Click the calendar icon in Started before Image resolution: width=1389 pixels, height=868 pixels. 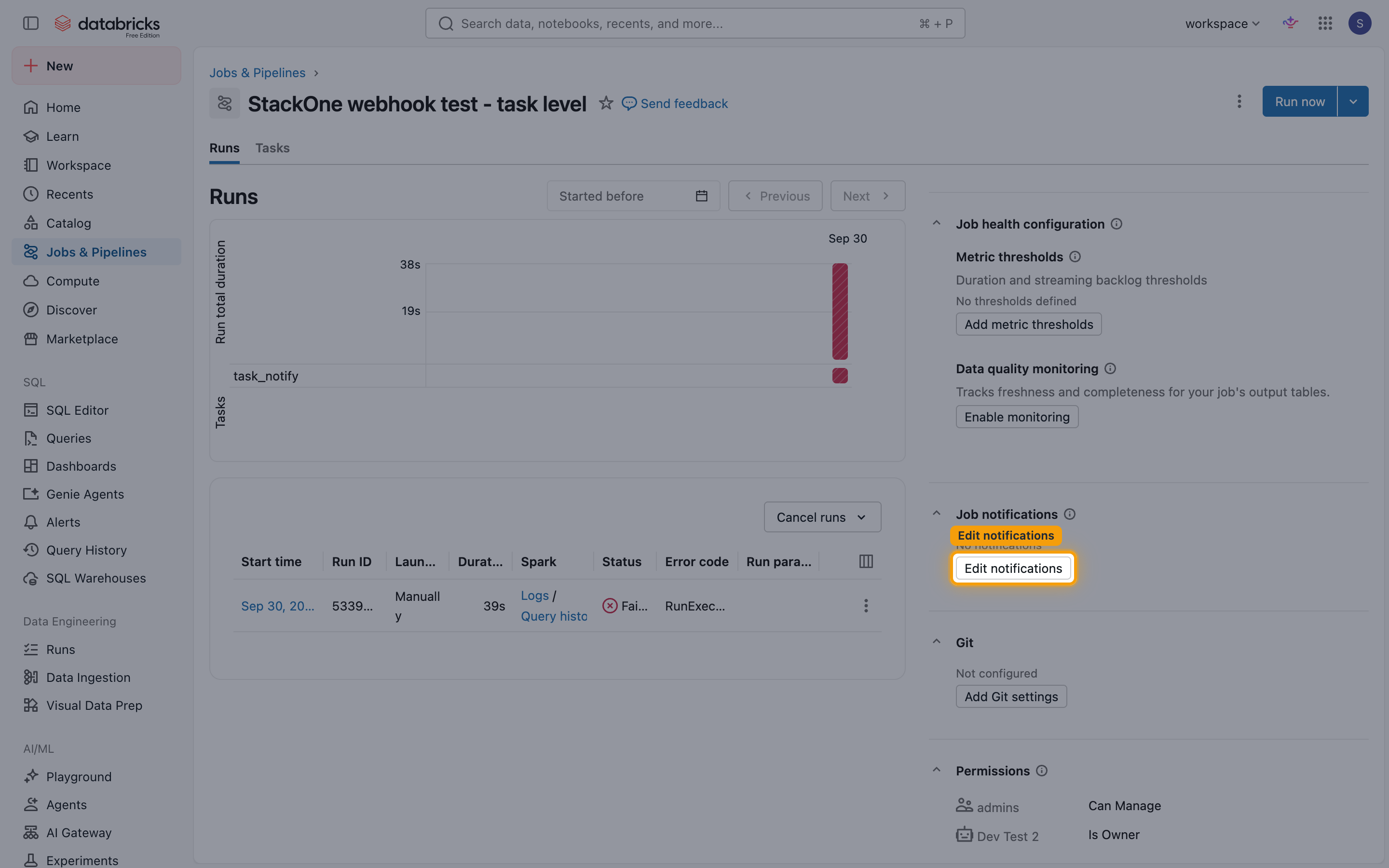(x=701, y=196)
